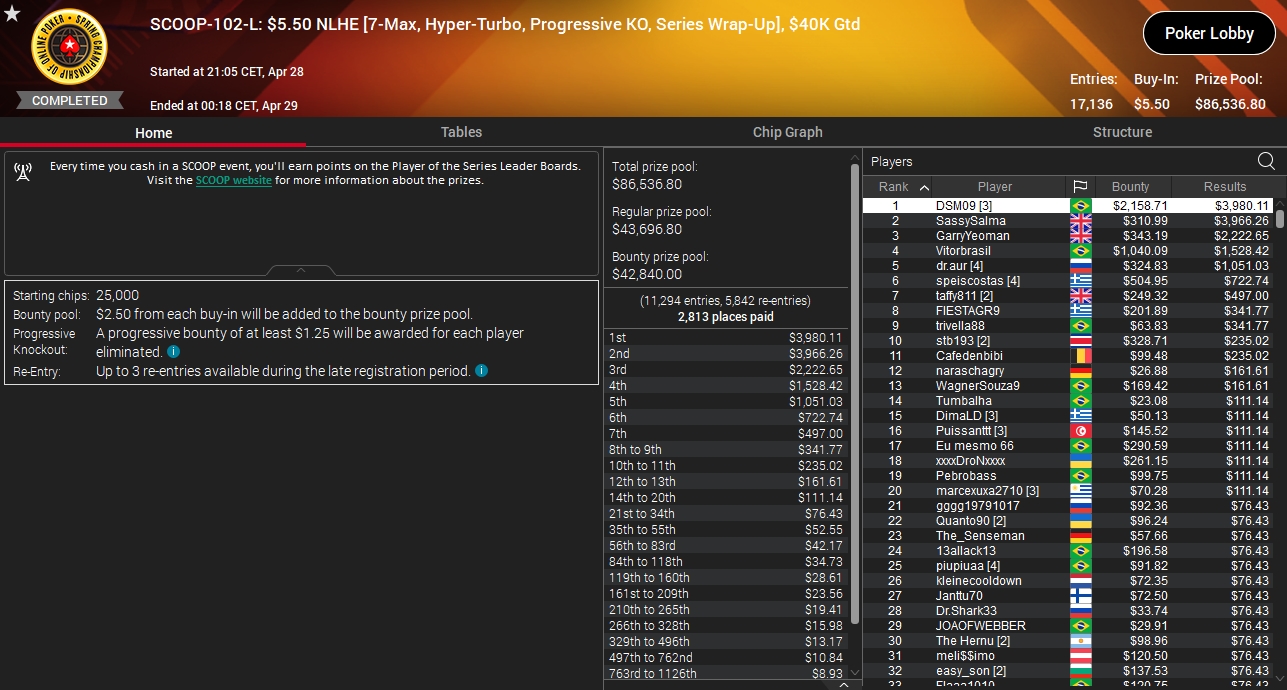Click the Rank sort arrow indicator
This screenshot has width=1287, height=690.
coord(924,187)
